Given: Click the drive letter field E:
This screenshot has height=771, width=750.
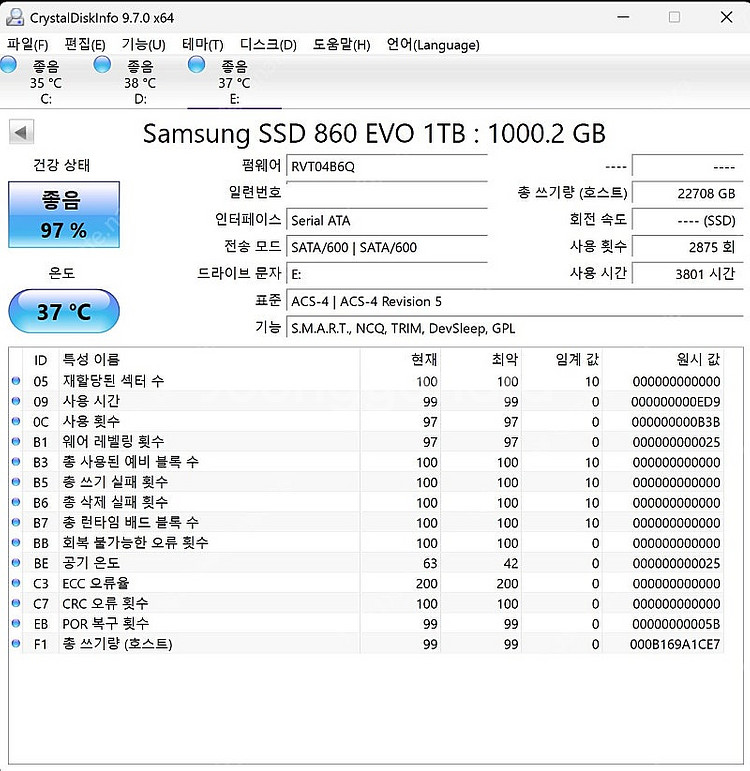Looking at the screenshot, I should (387, 274).
